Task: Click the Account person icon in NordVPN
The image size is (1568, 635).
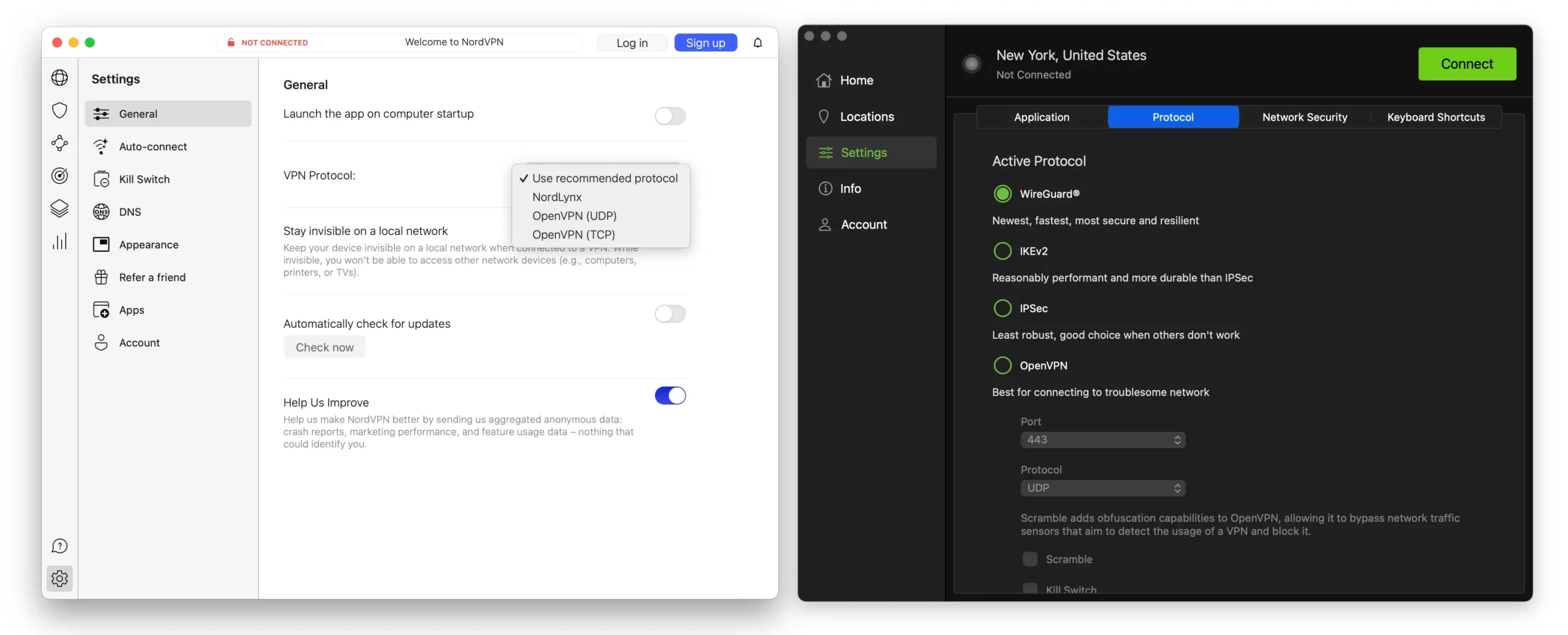Action: [x=101, y=343]
